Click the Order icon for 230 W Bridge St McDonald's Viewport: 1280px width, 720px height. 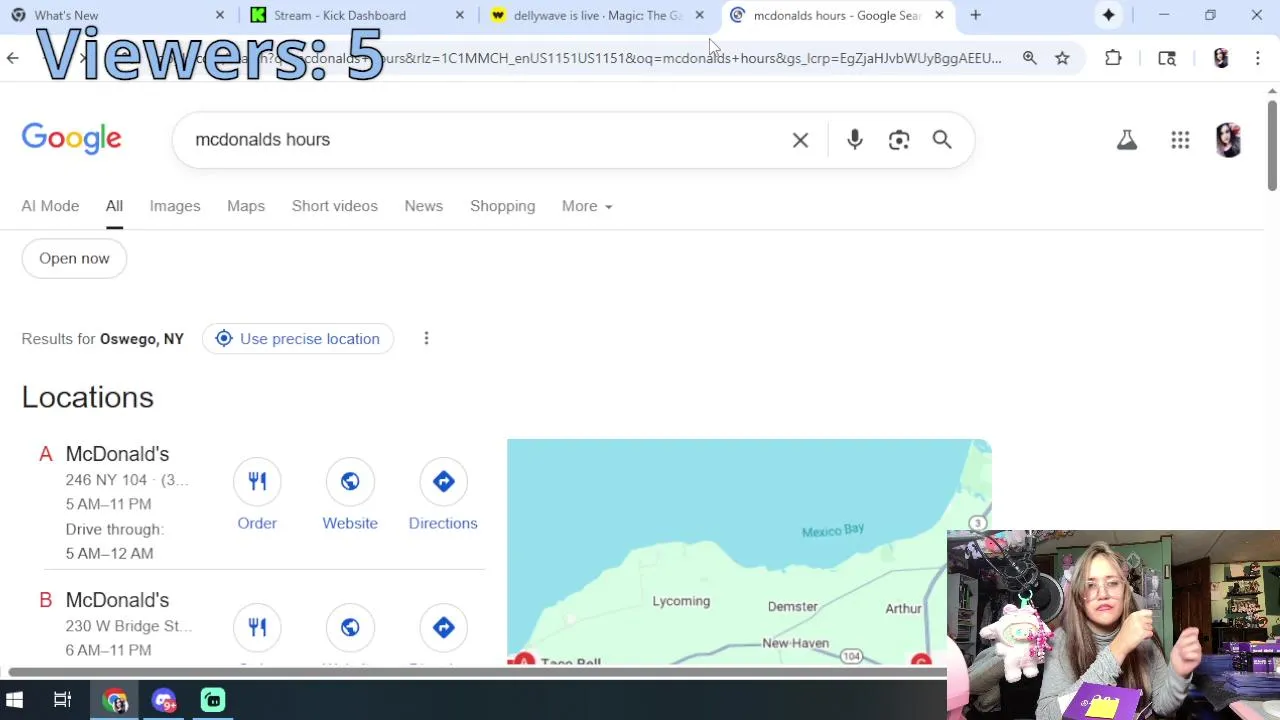[257, 628]
